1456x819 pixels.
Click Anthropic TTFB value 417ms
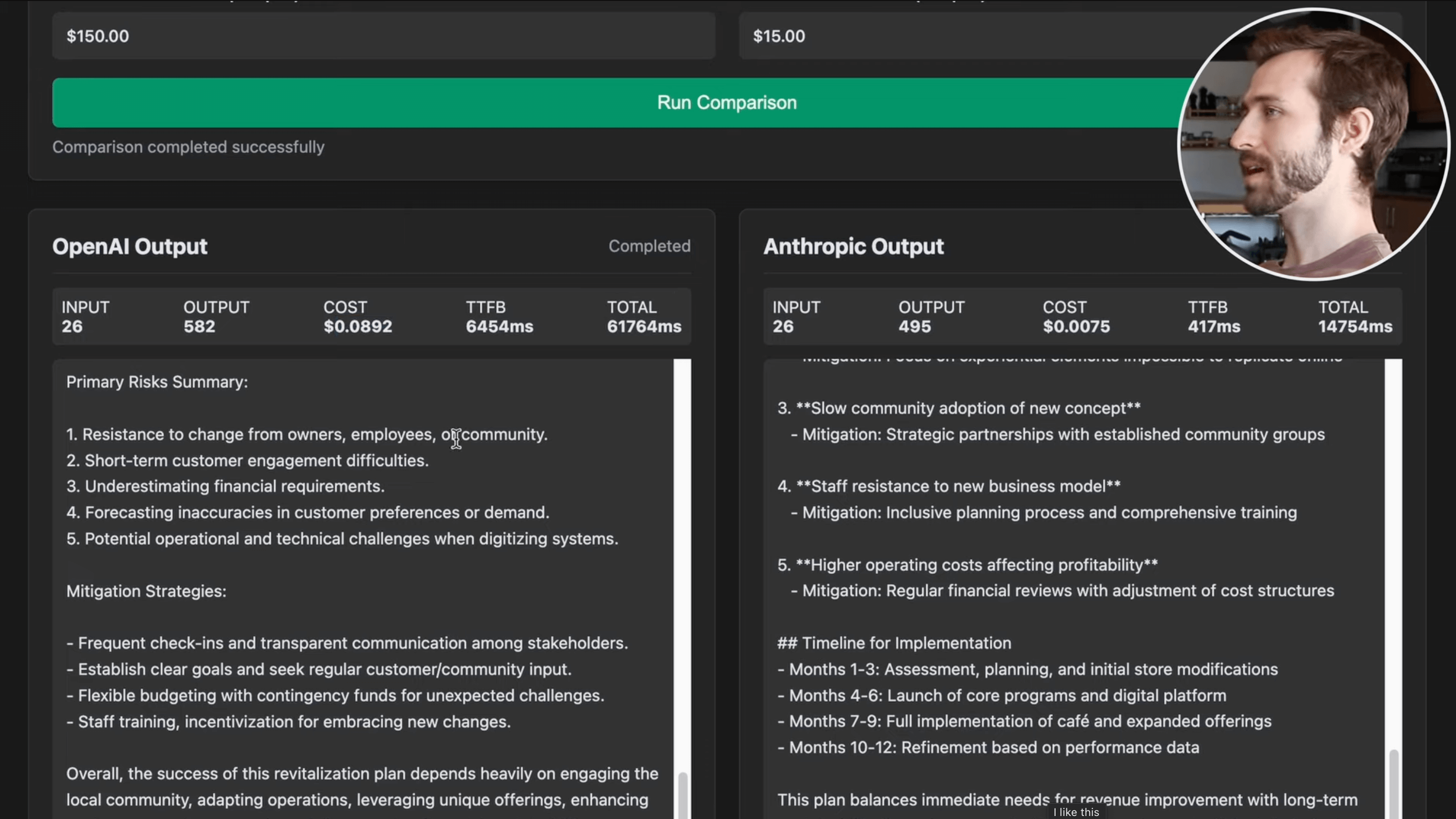(1214, 327)
